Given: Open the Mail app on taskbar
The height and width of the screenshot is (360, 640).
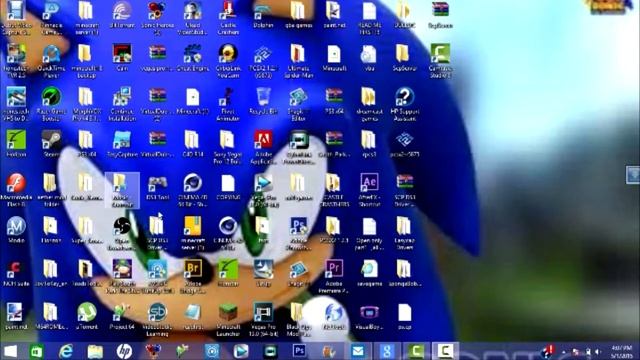Looking at the screenshot, I should (x=358, y=351).
